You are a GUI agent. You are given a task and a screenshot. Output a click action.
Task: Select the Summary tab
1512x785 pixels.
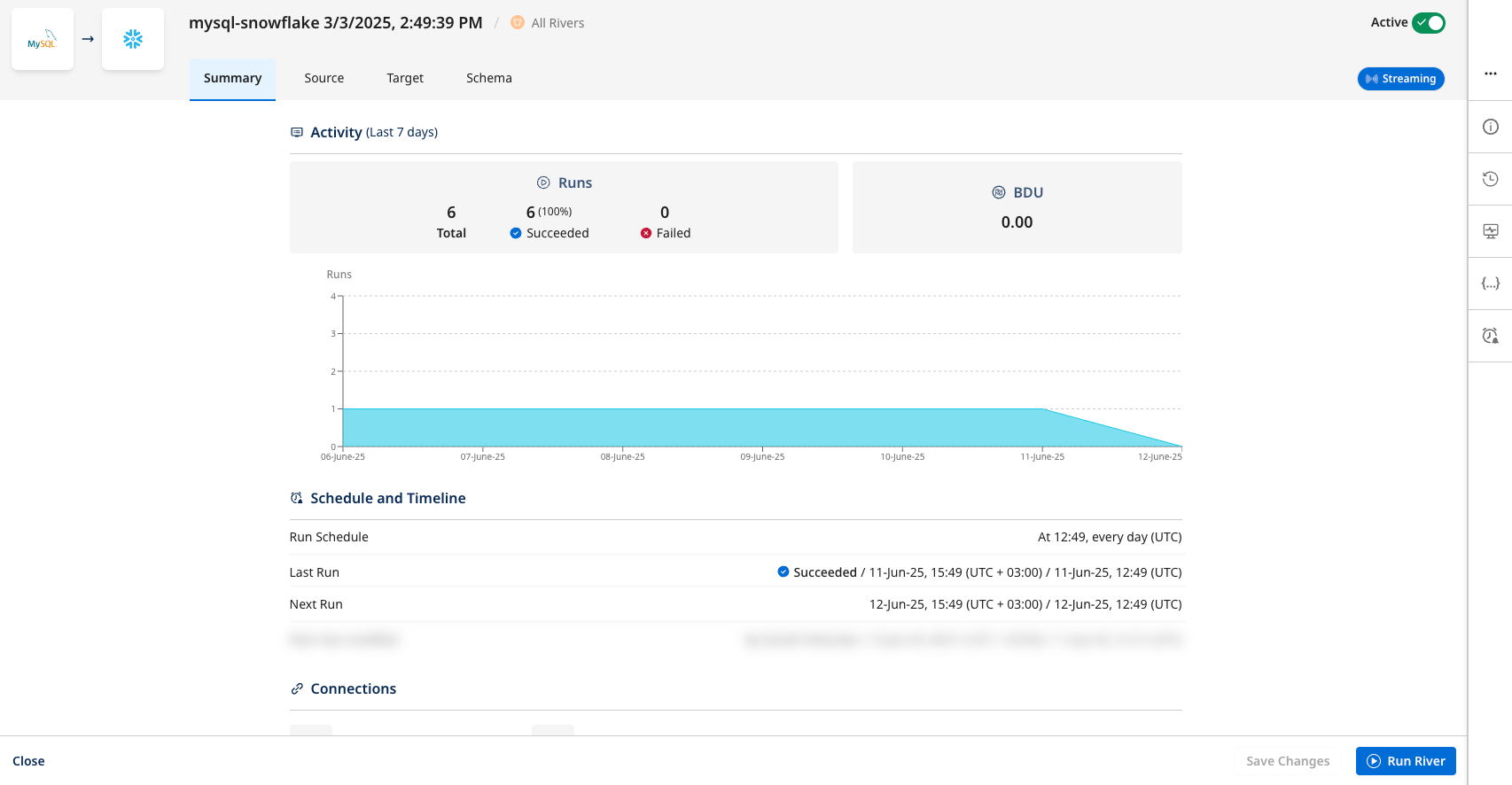pos(232,78)
